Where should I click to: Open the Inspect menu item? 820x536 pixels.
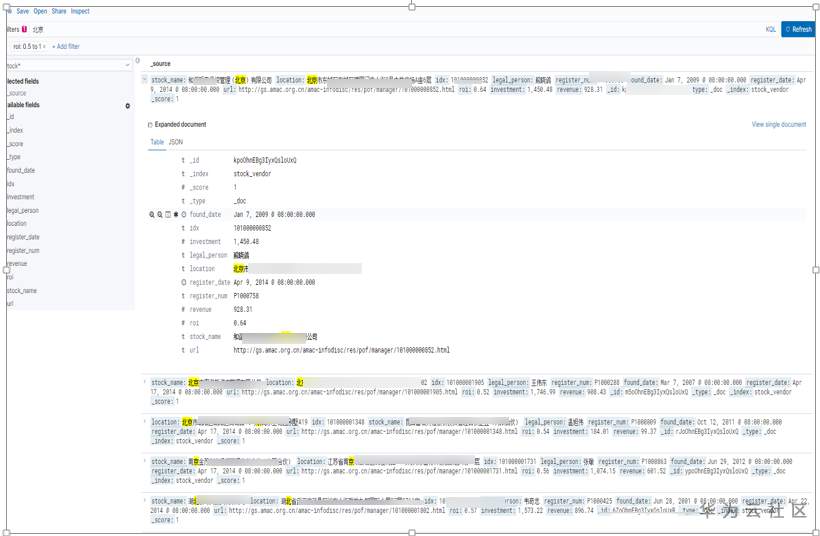coord(80,11)
